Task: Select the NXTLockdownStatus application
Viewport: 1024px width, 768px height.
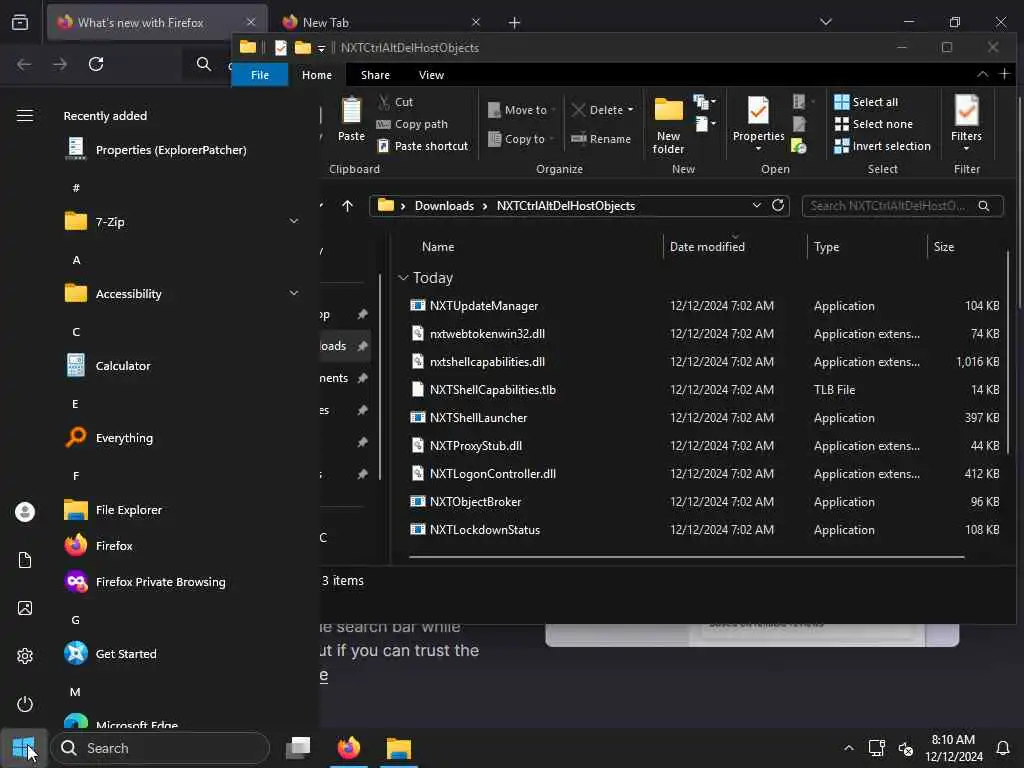Action: click(485, 530)
